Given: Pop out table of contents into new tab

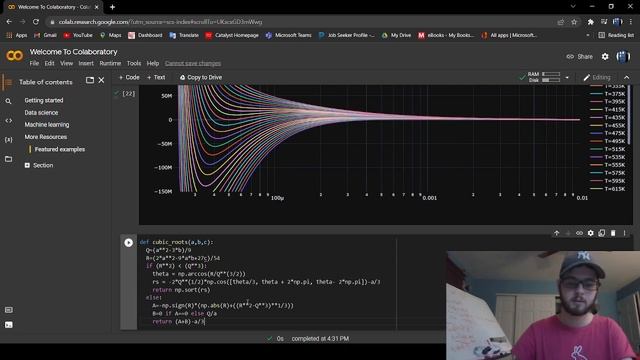Looking at the screenshot, I should tap(90, 80).
